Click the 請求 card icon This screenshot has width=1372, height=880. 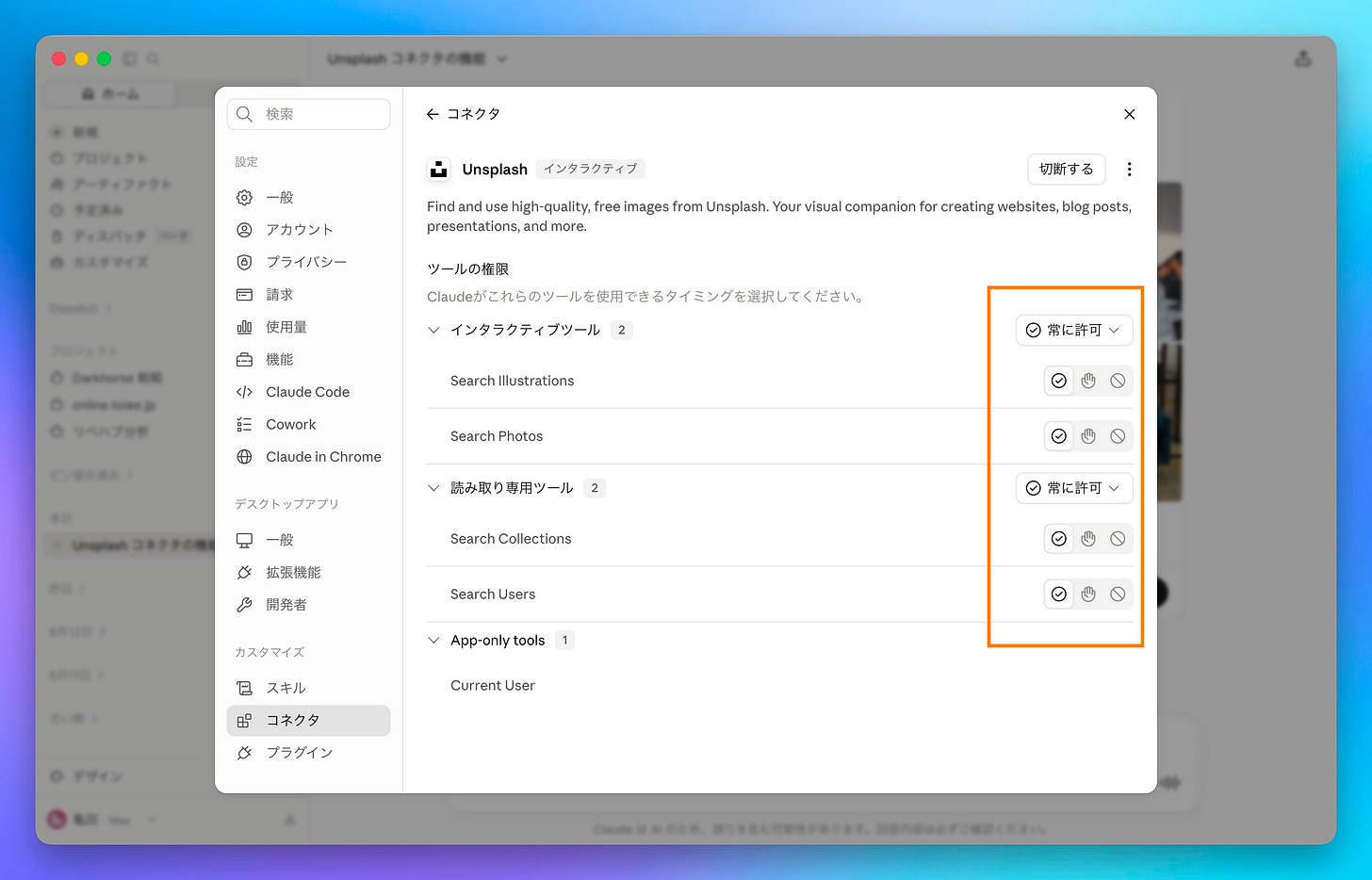click(x=244, y=295)
